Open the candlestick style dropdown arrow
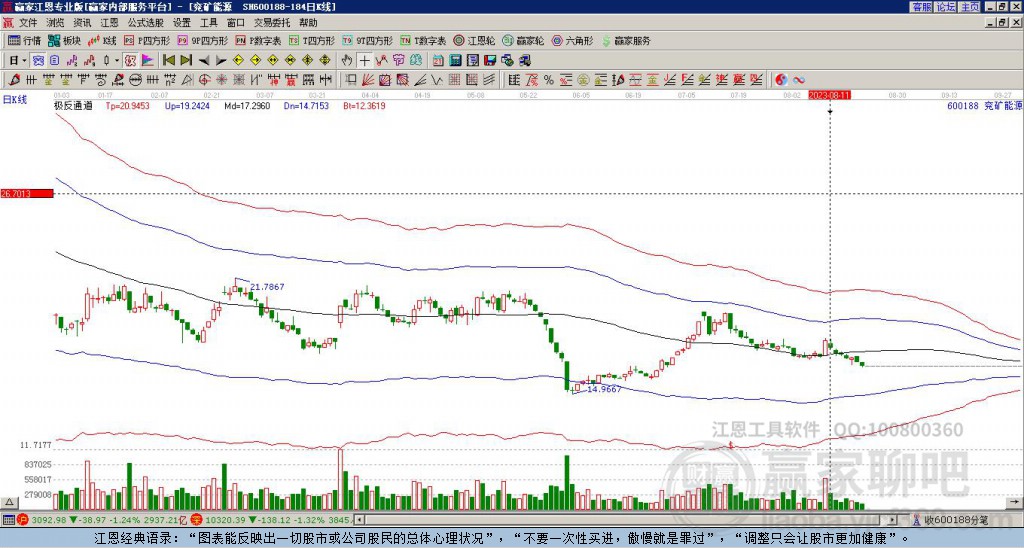 [x=118, y=61]
